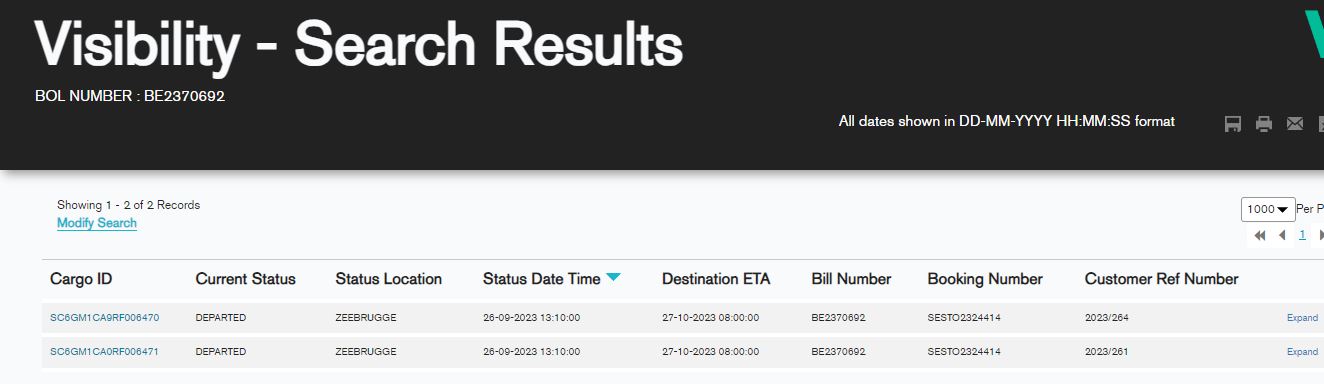The image size is (1324, 384).
Task: Sort by the Status Location column header
Action: point(388,279)
